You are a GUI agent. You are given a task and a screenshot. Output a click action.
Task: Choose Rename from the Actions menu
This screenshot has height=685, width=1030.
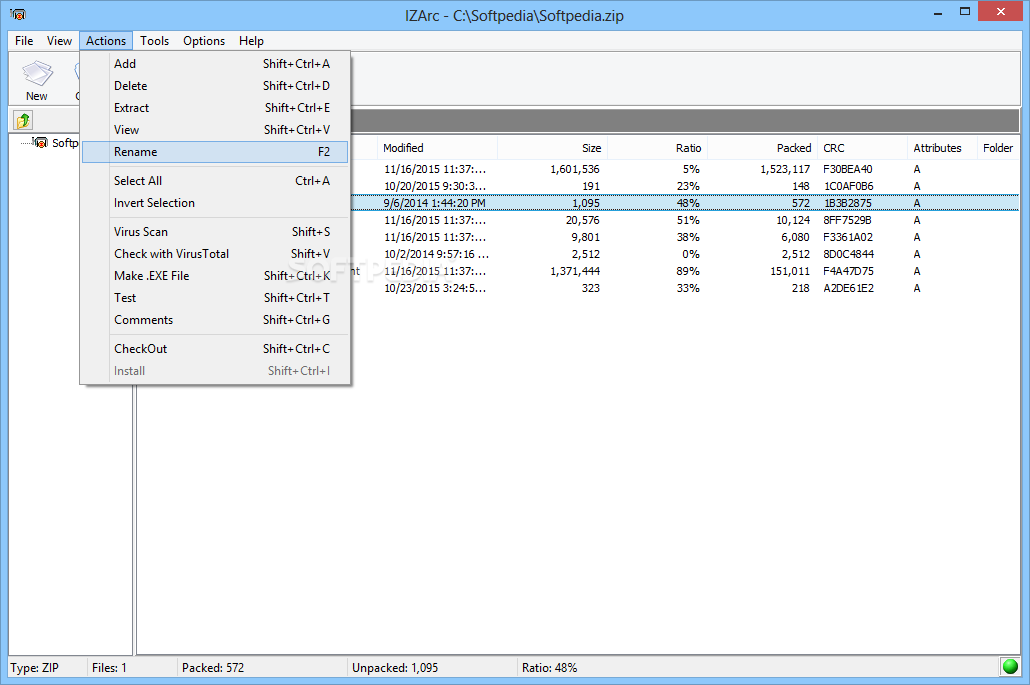[x=215, y=152]
